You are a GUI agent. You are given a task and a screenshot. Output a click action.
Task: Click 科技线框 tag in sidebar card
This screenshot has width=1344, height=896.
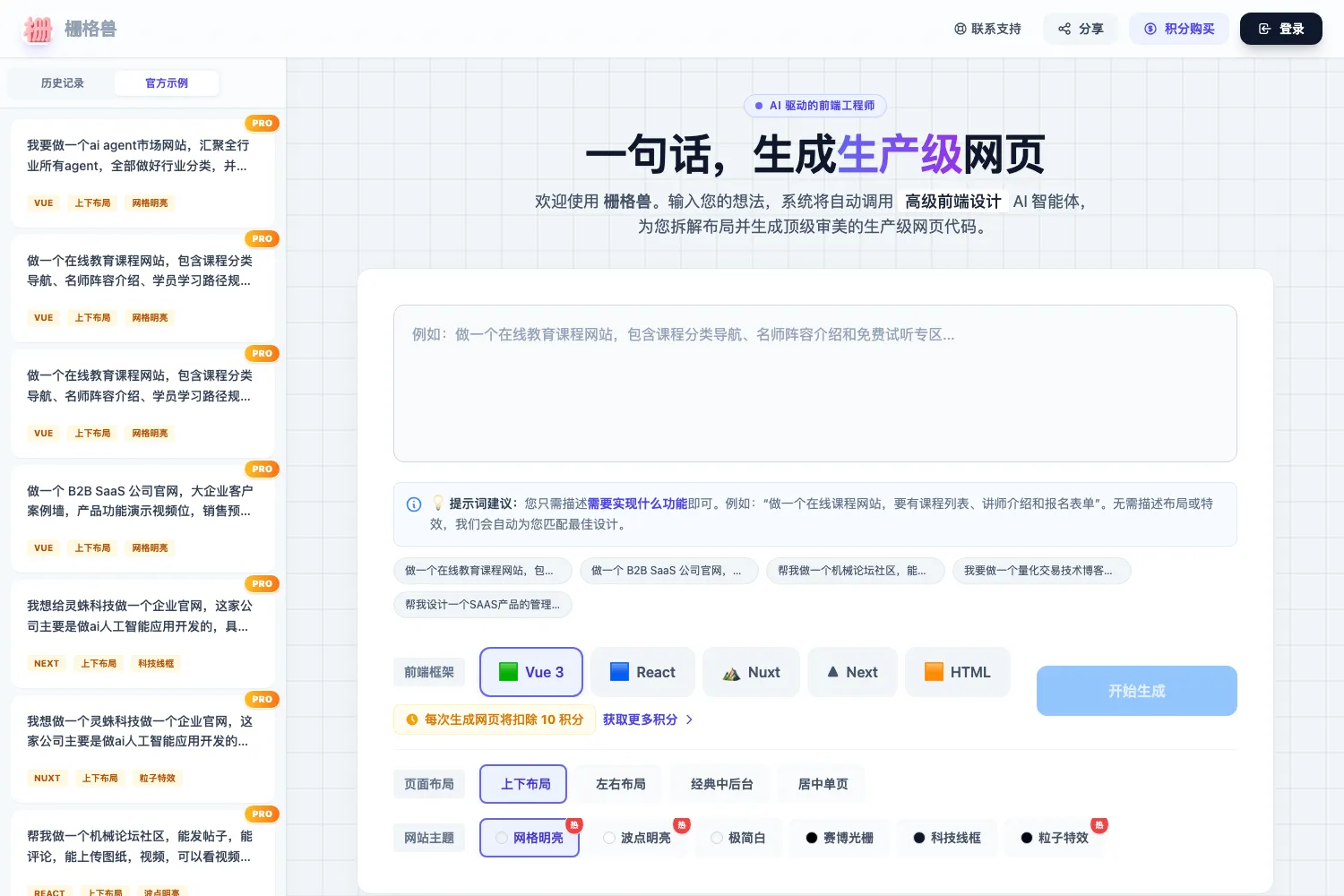click(157, 664)
